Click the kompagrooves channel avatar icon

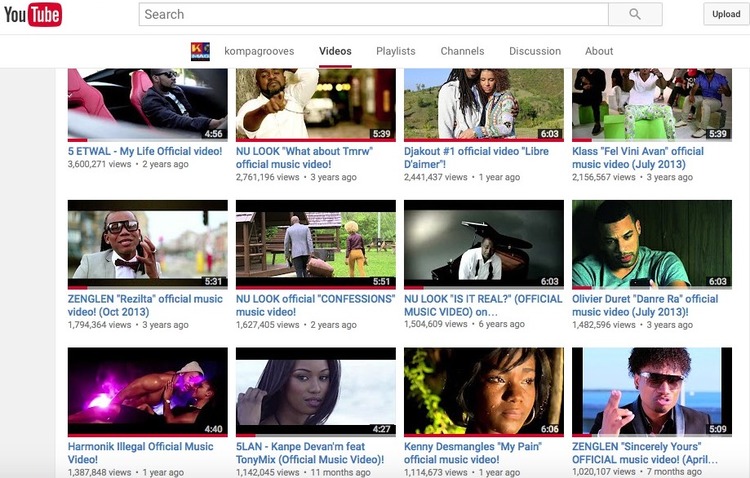pyautogui.click(x=200, y=51)
